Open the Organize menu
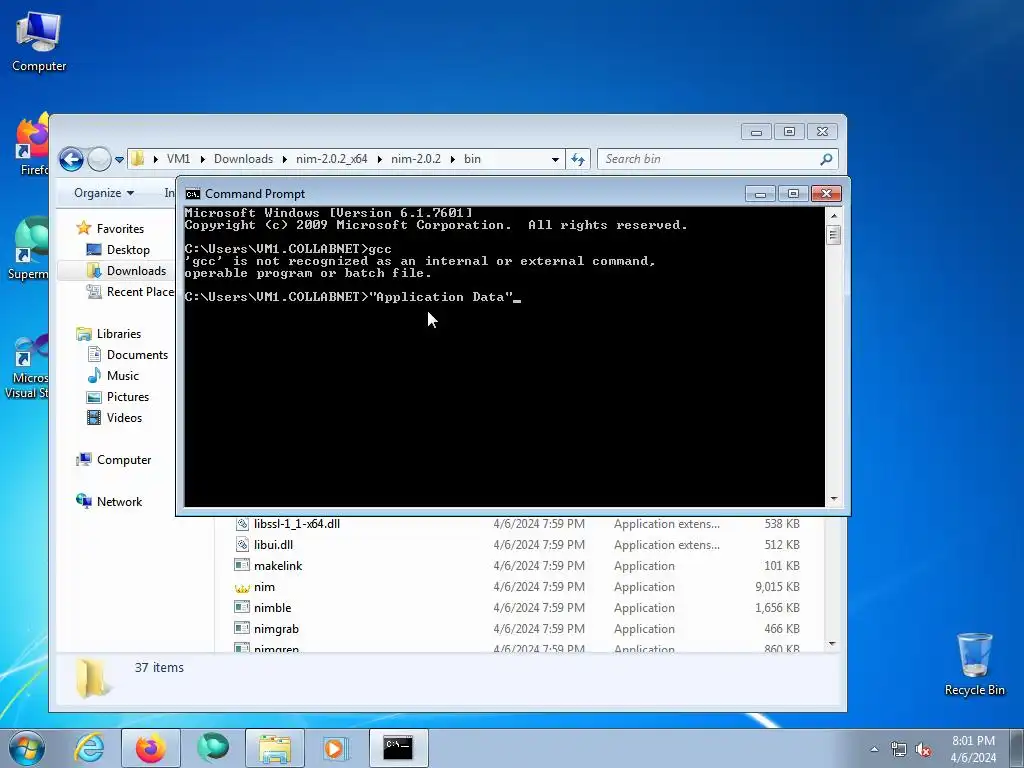 [104, 193]
